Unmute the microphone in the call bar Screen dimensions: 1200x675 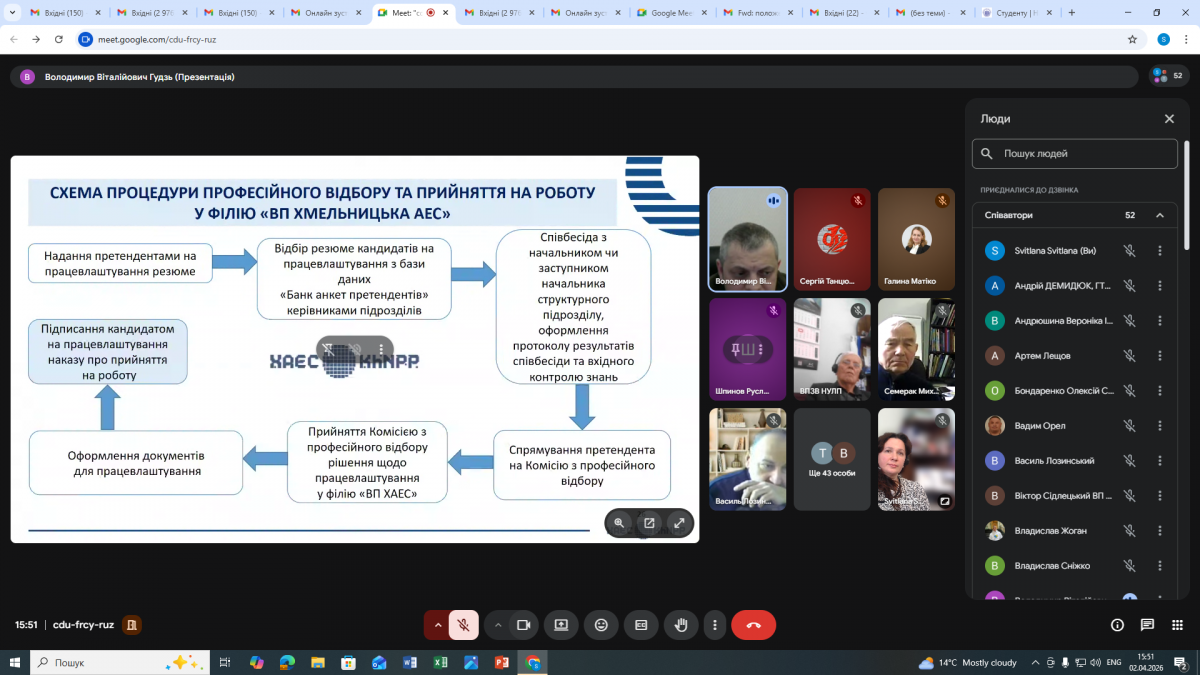(x=463, y=625)
